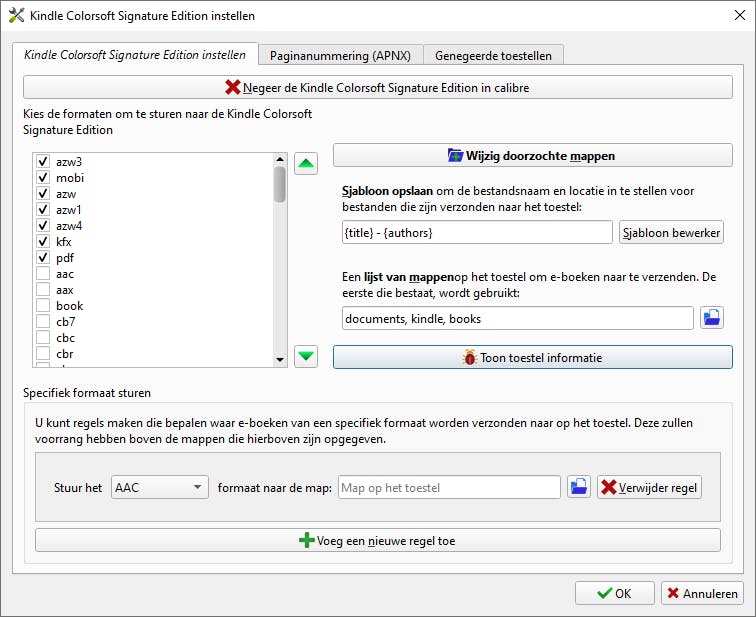Select the Kindle Colorsoft Signature Edition instellen tab

click(135, 54)
